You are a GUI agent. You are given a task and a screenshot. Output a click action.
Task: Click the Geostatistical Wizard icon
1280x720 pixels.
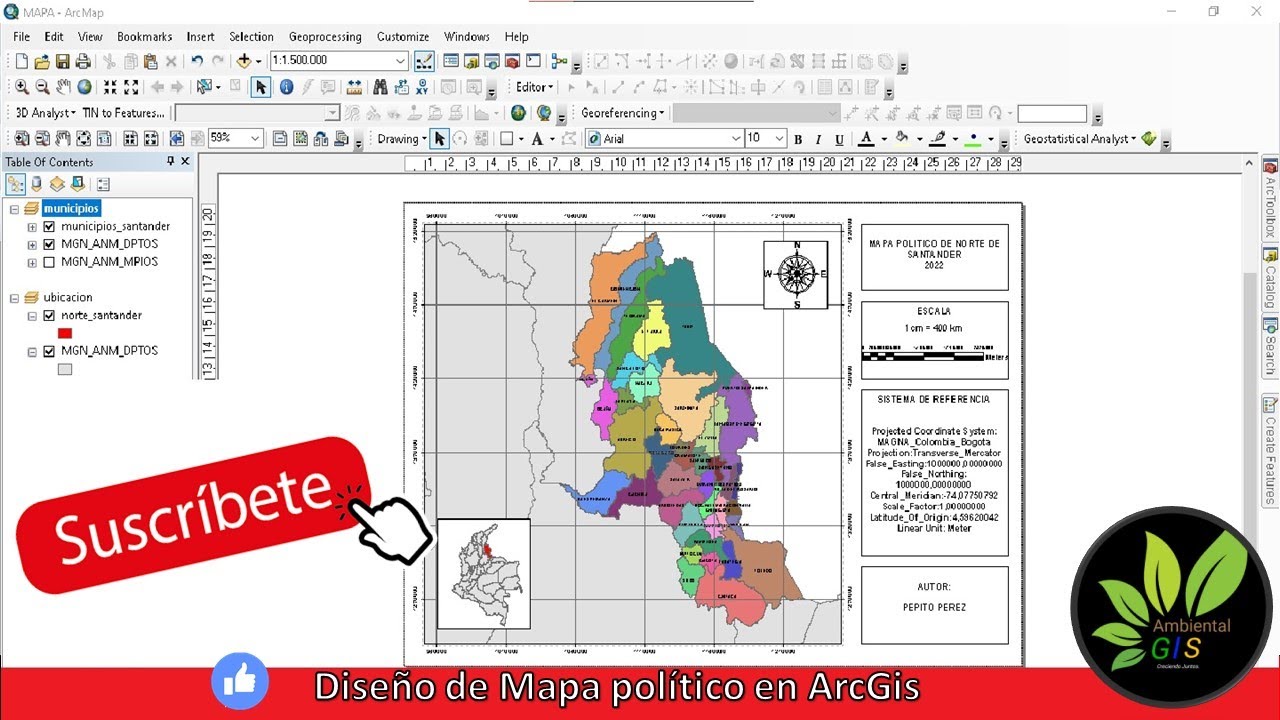pyautogui.click(x=1149, y=139)
